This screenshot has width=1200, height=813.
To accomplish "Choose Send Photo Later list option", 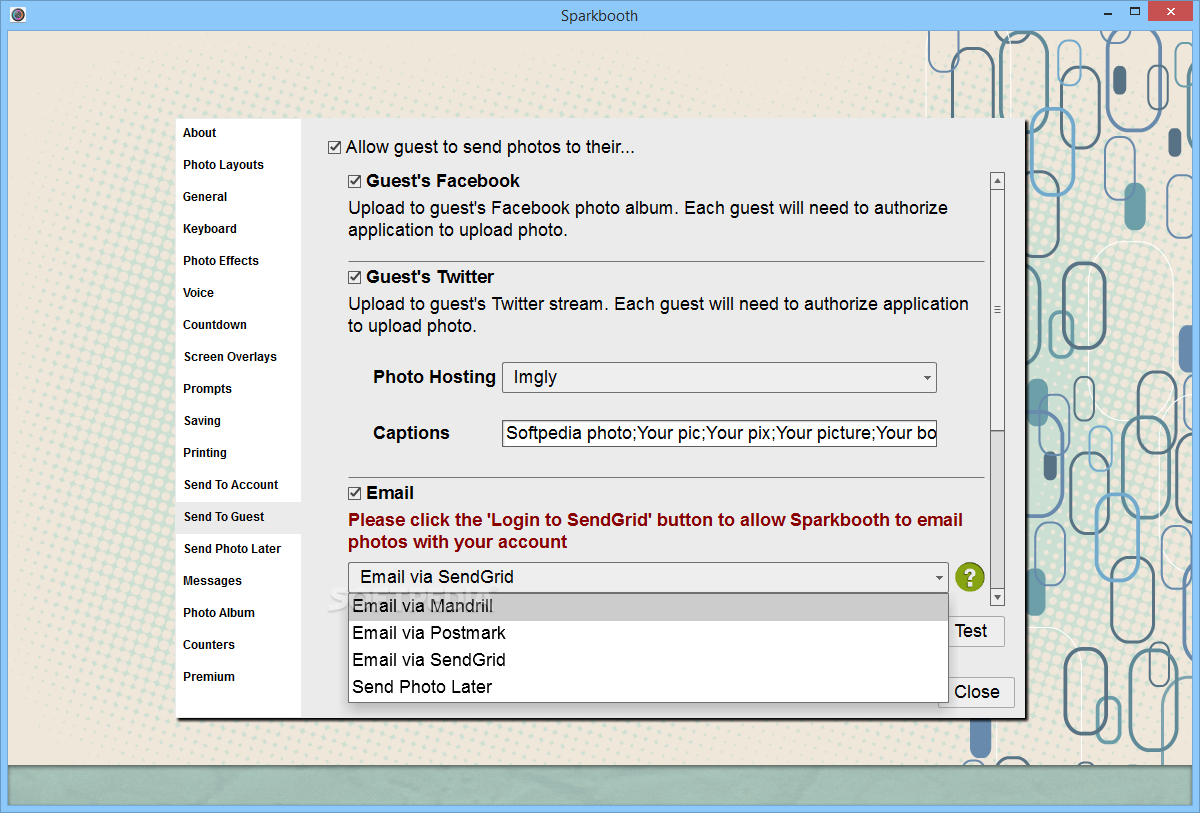I will (x=648, y=687).
